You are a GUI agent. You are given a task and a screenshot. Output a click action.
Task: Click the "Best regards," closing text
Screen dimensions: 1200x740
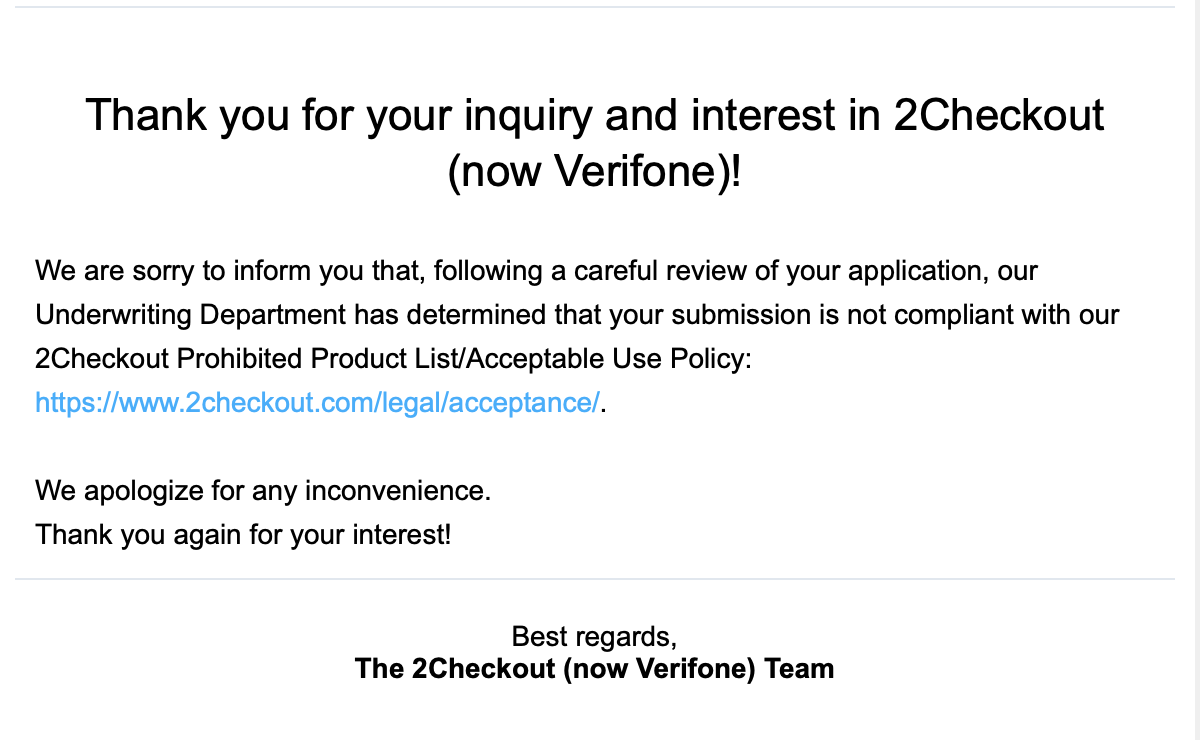point(595,636)
